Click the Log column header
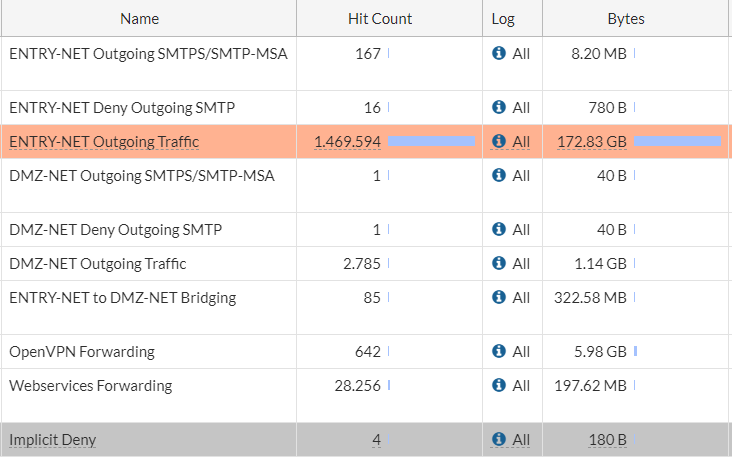Image resolution: width=732 pixels, height=473 pixels. (503, 19)
